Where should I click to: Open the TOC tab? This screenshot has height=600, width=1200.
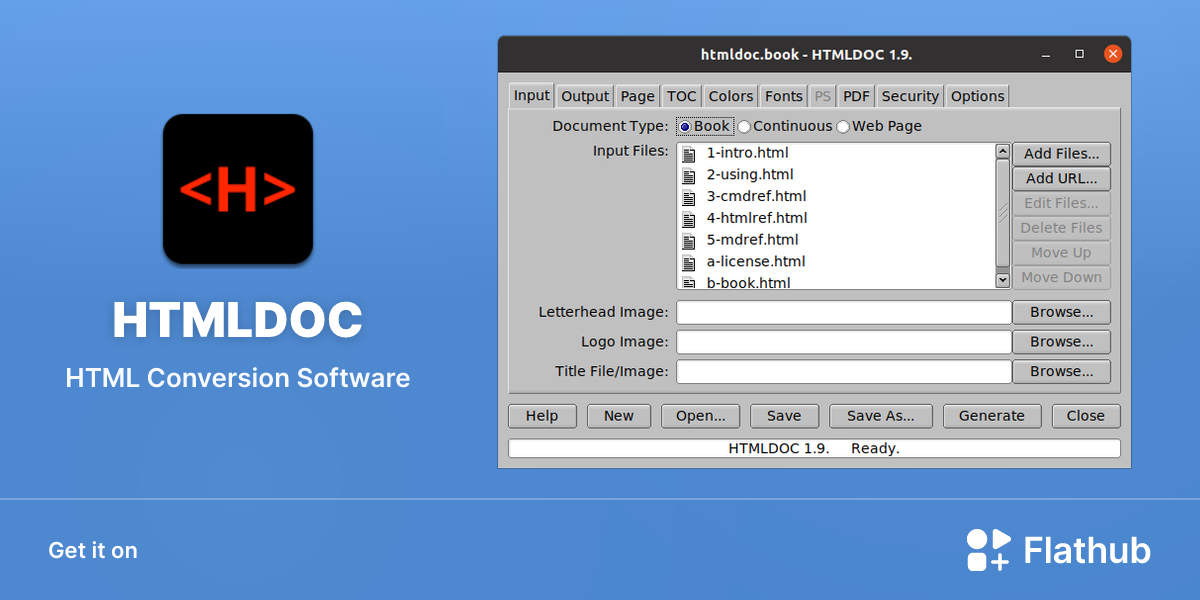pyautogui.click(x=682, y=96)
